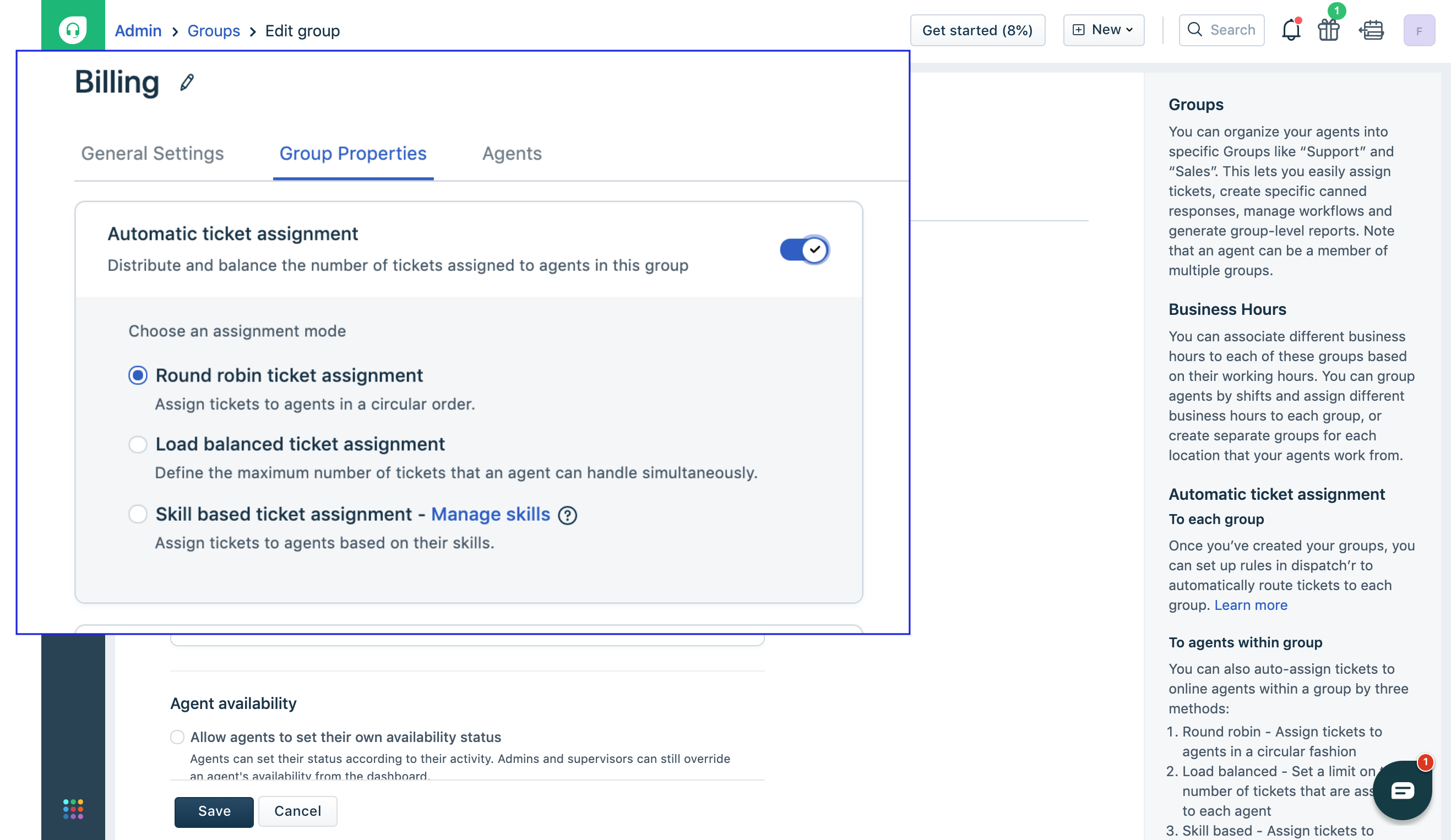Screen dimensions: 1451x840
Task: Enable agents to set own availability status
Action: click(x=177, y=737)
